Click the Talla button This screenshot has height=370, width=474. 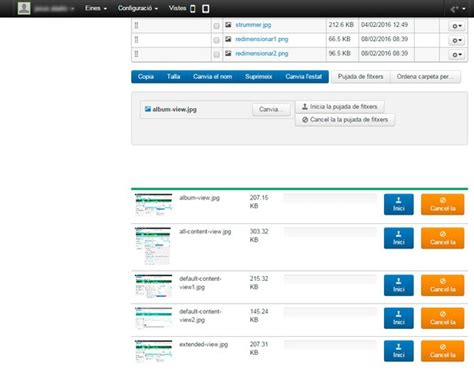click(x=174, y=77)
